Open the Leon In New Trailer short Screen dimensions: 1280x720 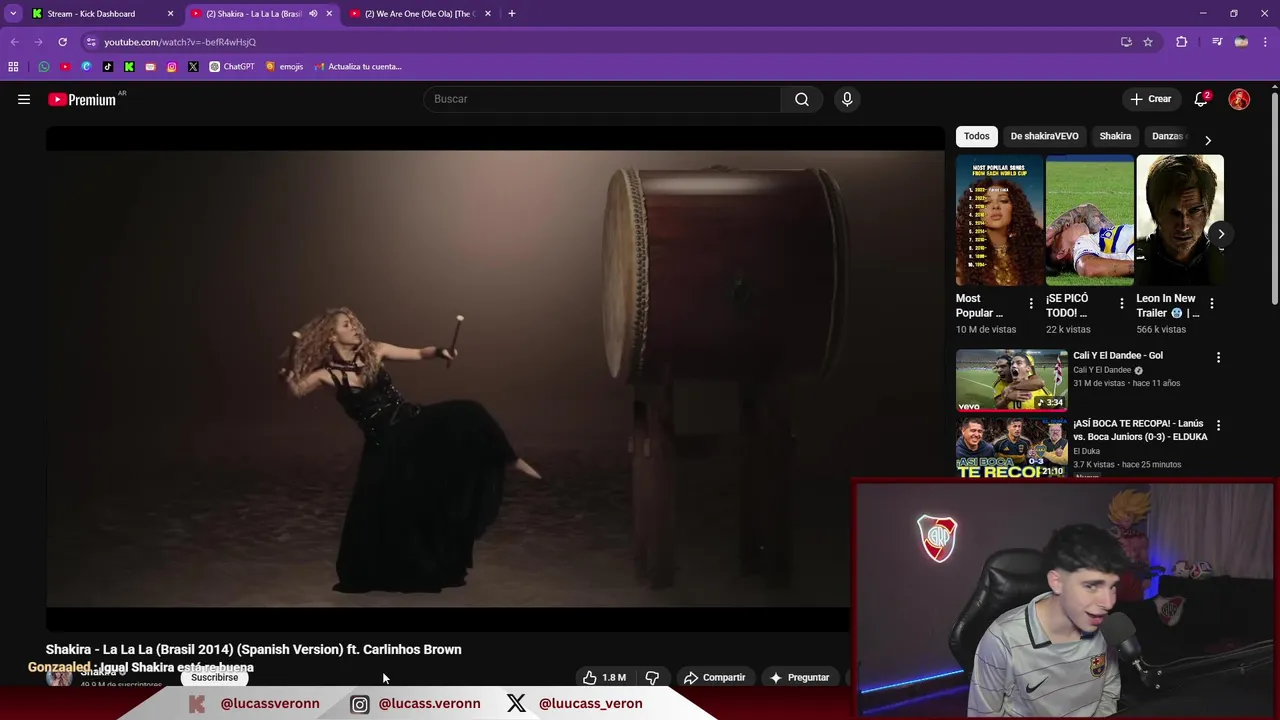[x=1179, y=220]
